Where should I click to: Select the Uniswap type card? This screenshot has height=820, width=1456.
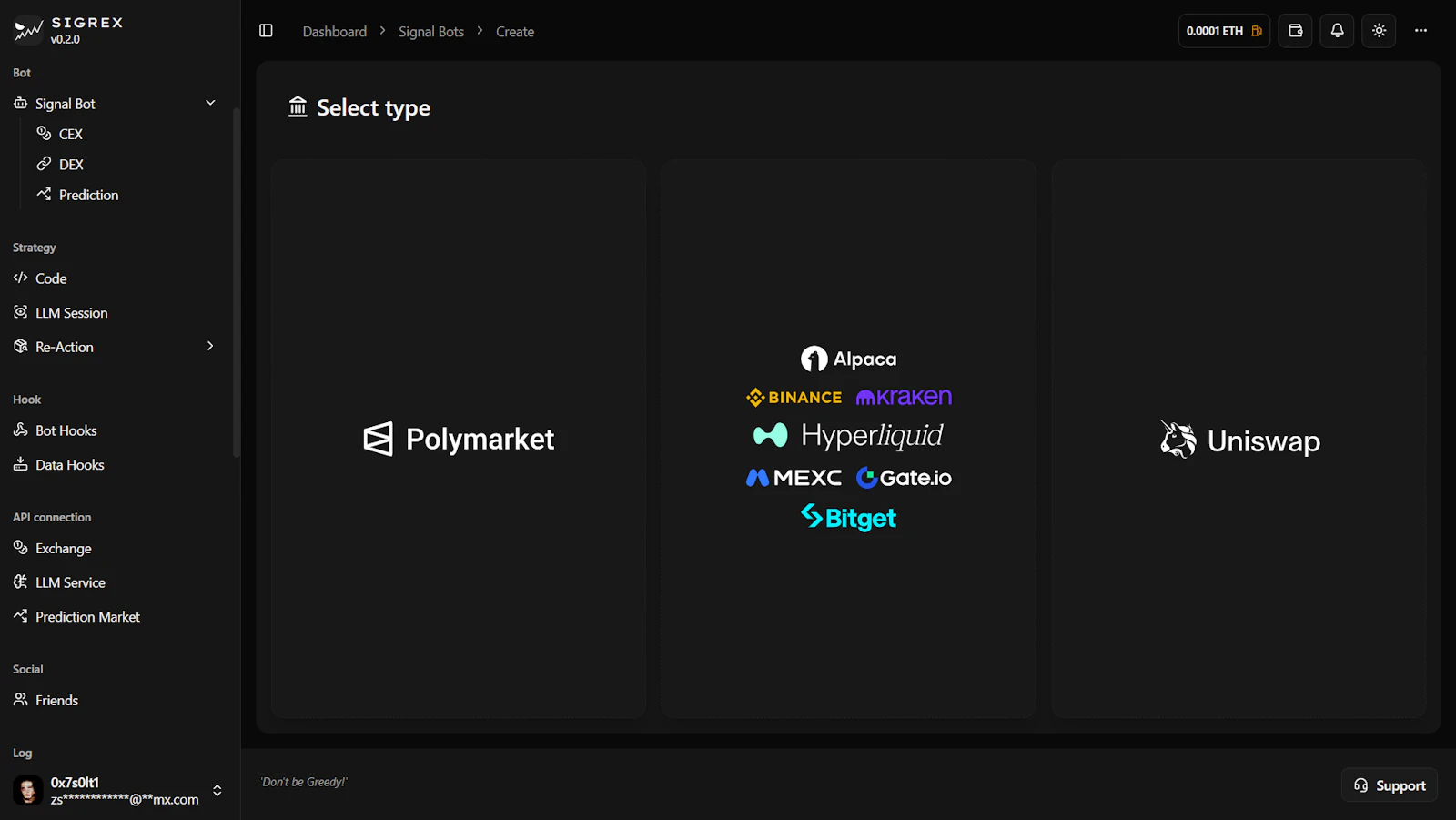[x=1239, y=439]
